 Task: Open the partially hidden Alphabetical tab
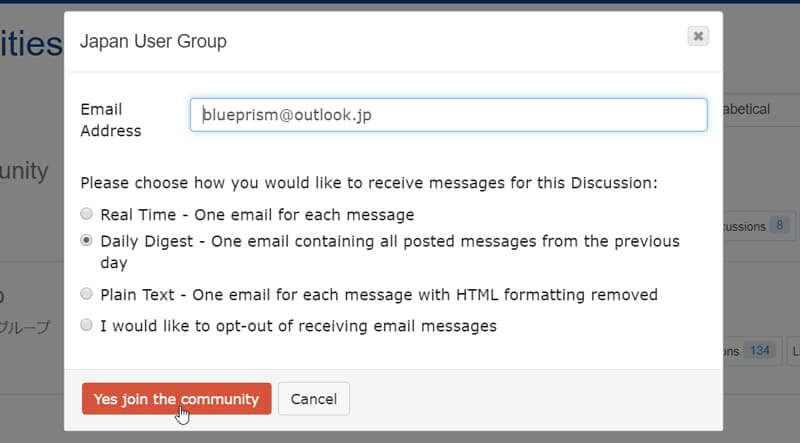pos(746,109)
